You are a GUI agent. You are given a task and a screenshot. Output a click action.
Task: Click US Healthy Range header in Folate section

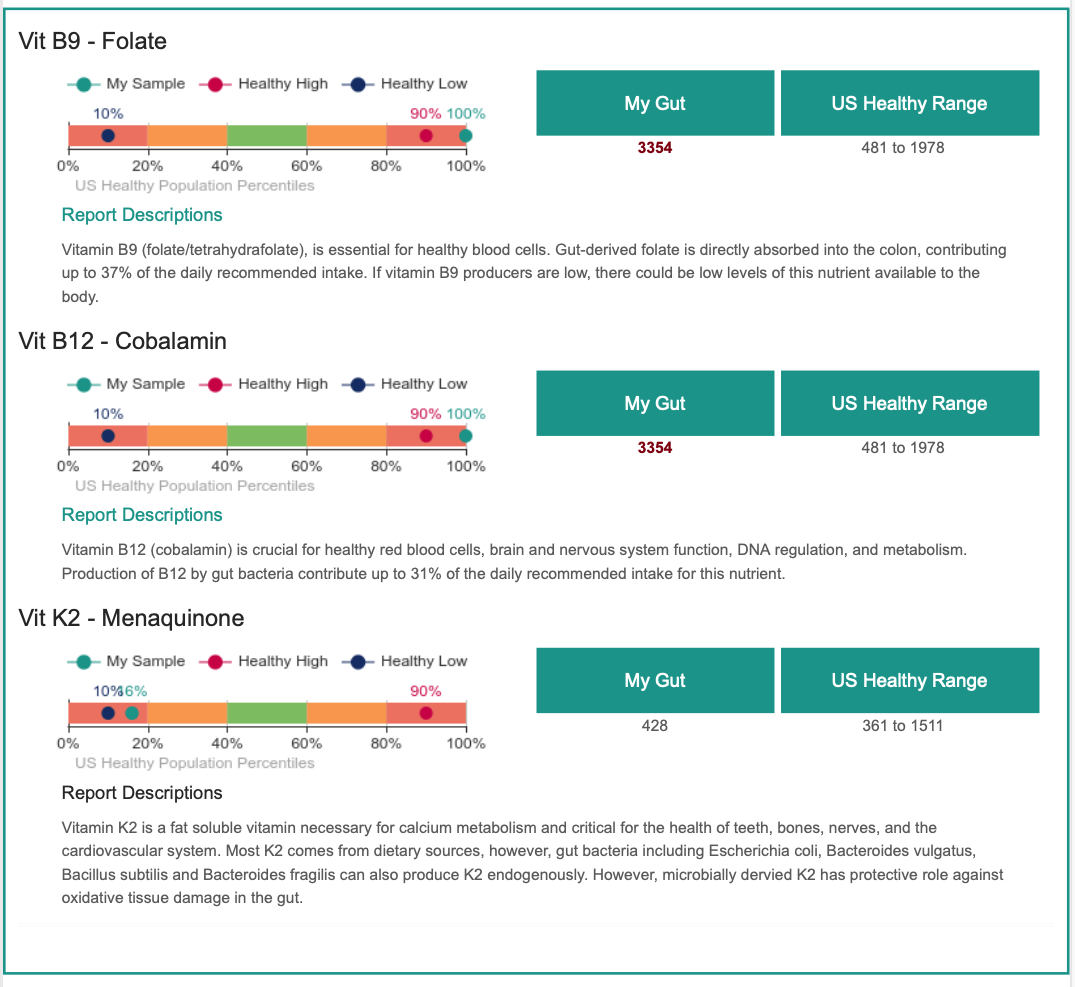910,103
